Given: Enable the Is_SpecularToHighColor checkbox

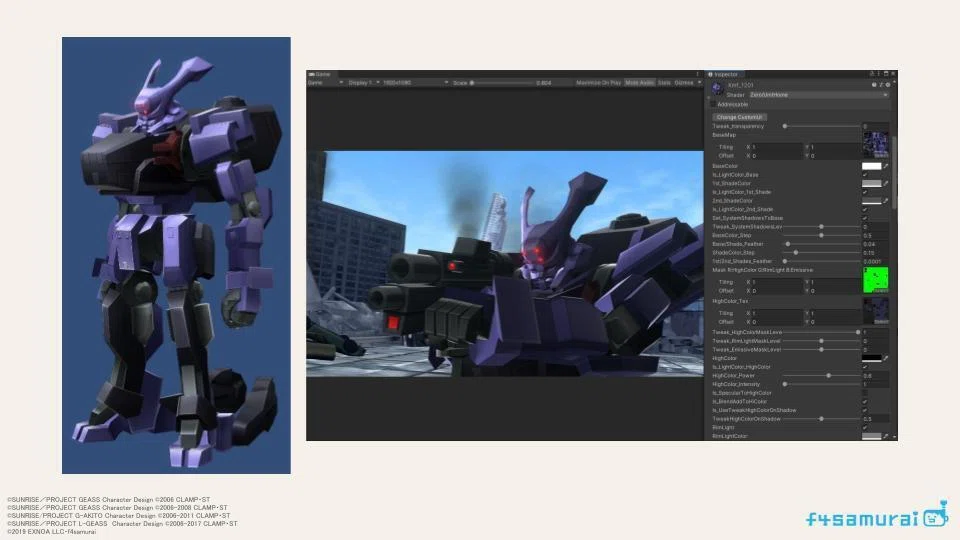Looking at the screenshot, I should coord(865,393).
